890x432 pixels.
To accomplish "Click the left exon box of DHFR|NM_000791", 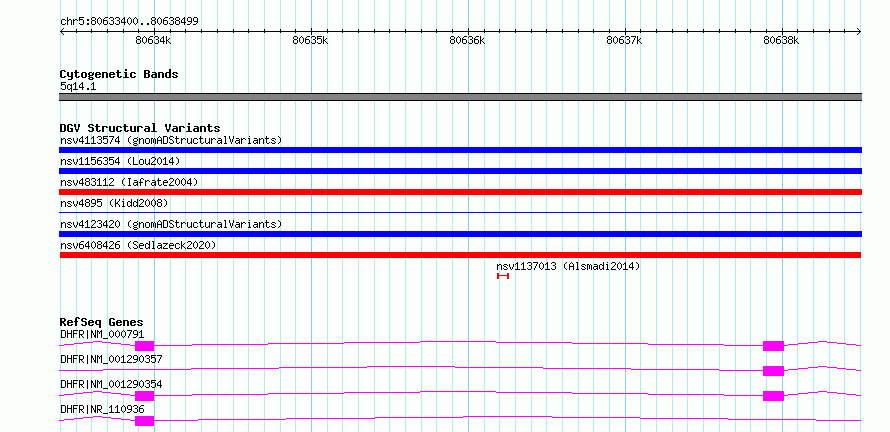I will pos(145,346).
